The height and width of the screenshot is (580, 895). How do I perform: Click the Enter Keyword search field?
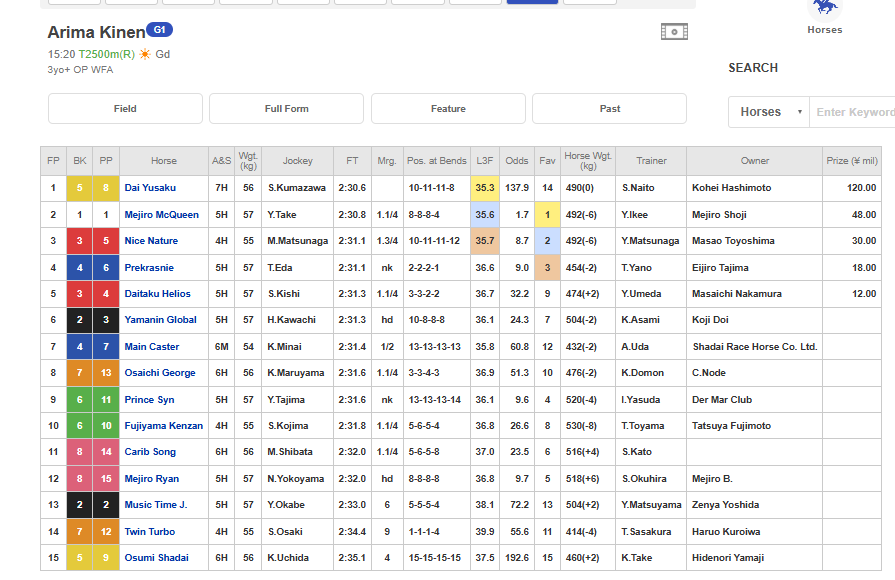pos(852,112)
